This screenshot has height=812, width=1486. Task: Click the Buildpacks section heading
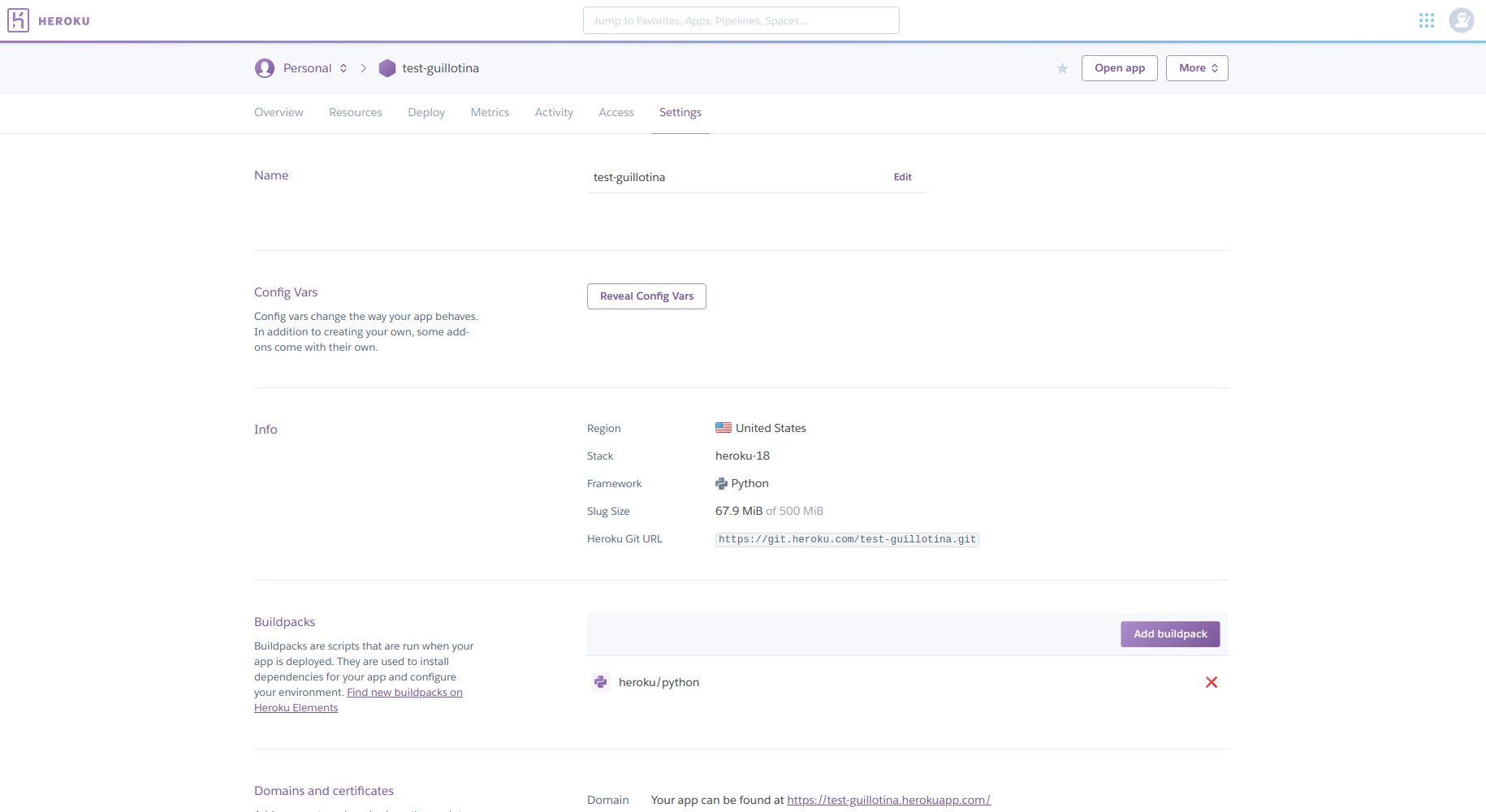tap(284, 622)
